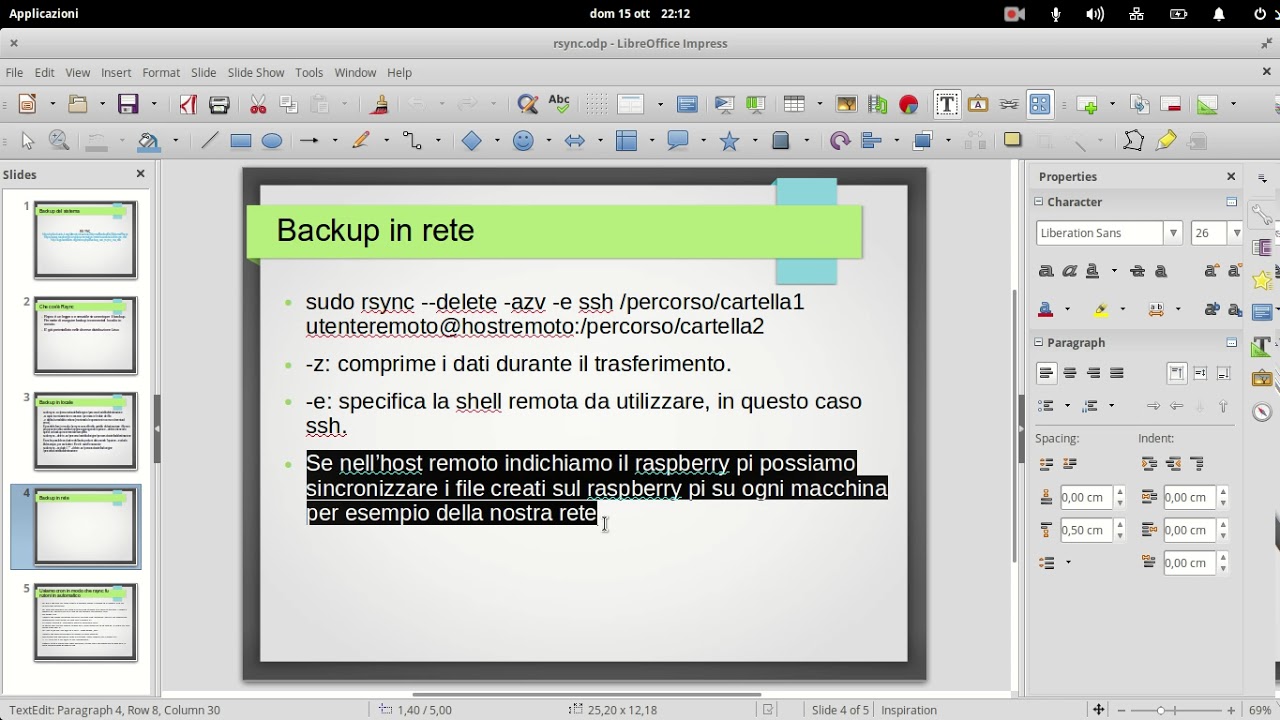The width and height of the screenshot is (1280, 720).
Task: Choose the Line drawing tool
Action: click(209, 141)
